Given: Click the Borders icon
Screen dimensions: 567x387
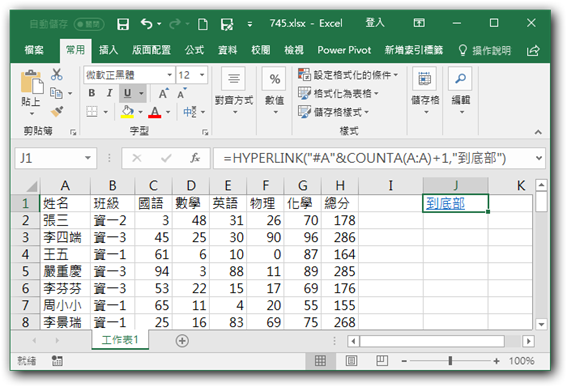Looking at the screenshot, I should (x=92, y=112).
